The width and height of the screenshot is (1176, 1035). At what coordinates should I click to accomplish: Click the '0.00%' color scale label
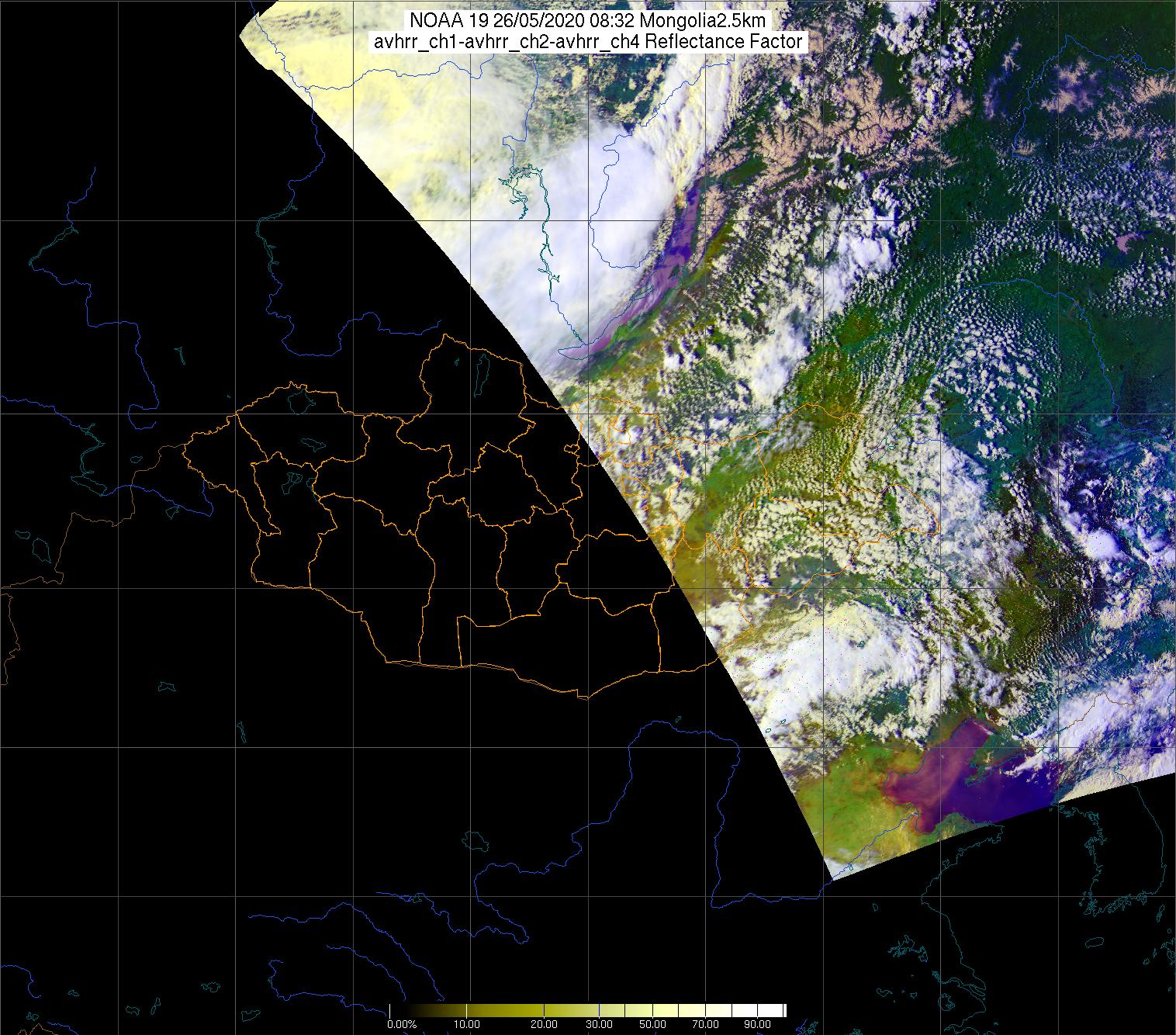click(402, 1025)
